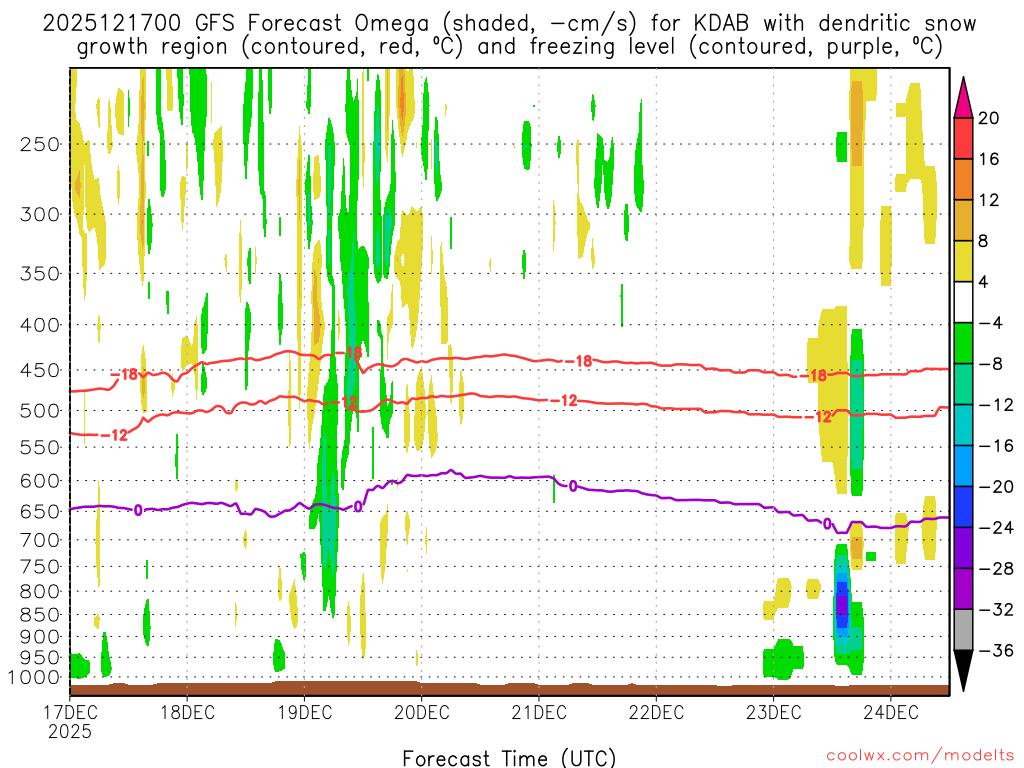Viewport: 1024px width, 768px height.
Task: Click the blue-purple strong omega core near 850 hPa
Action: tap(842, 604)
